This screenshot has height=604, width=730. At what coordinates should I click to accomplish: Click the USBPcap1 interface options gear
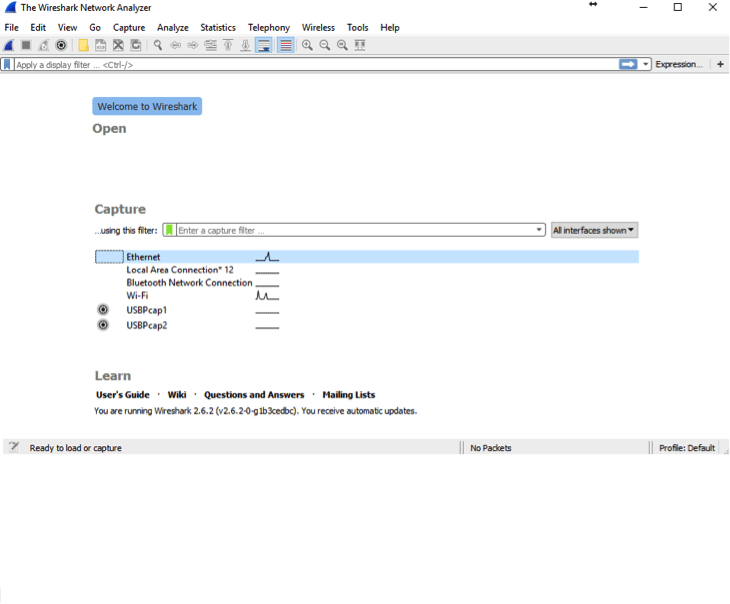tap(103, 310)
